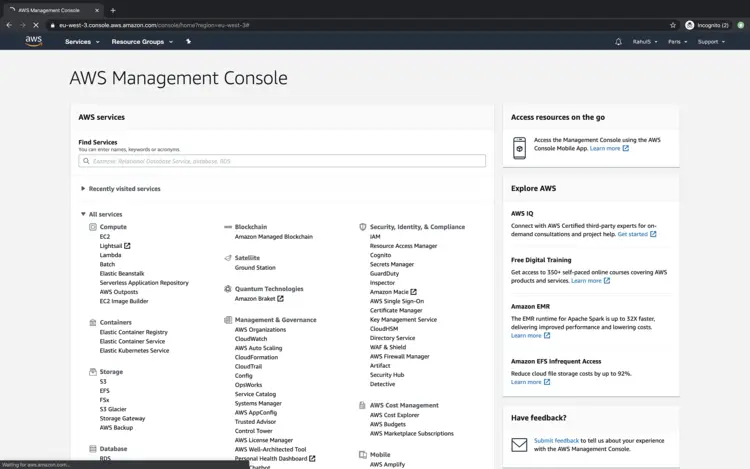Click the Quantum Technologies category icon
The width and height of the screenshot is (750, 469).
(x=228, y=289)
